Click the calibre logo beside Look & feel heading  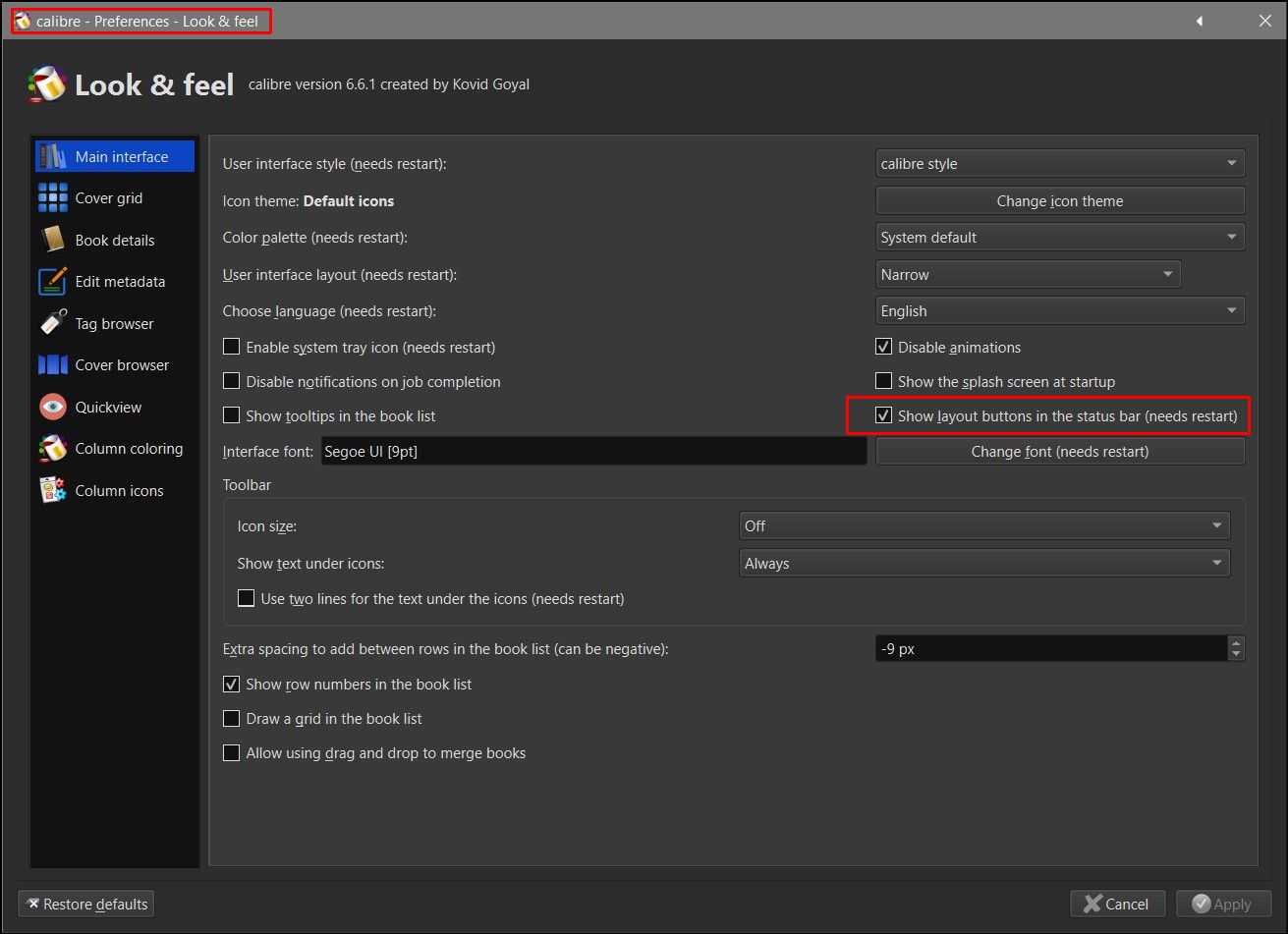pos(47,84)
